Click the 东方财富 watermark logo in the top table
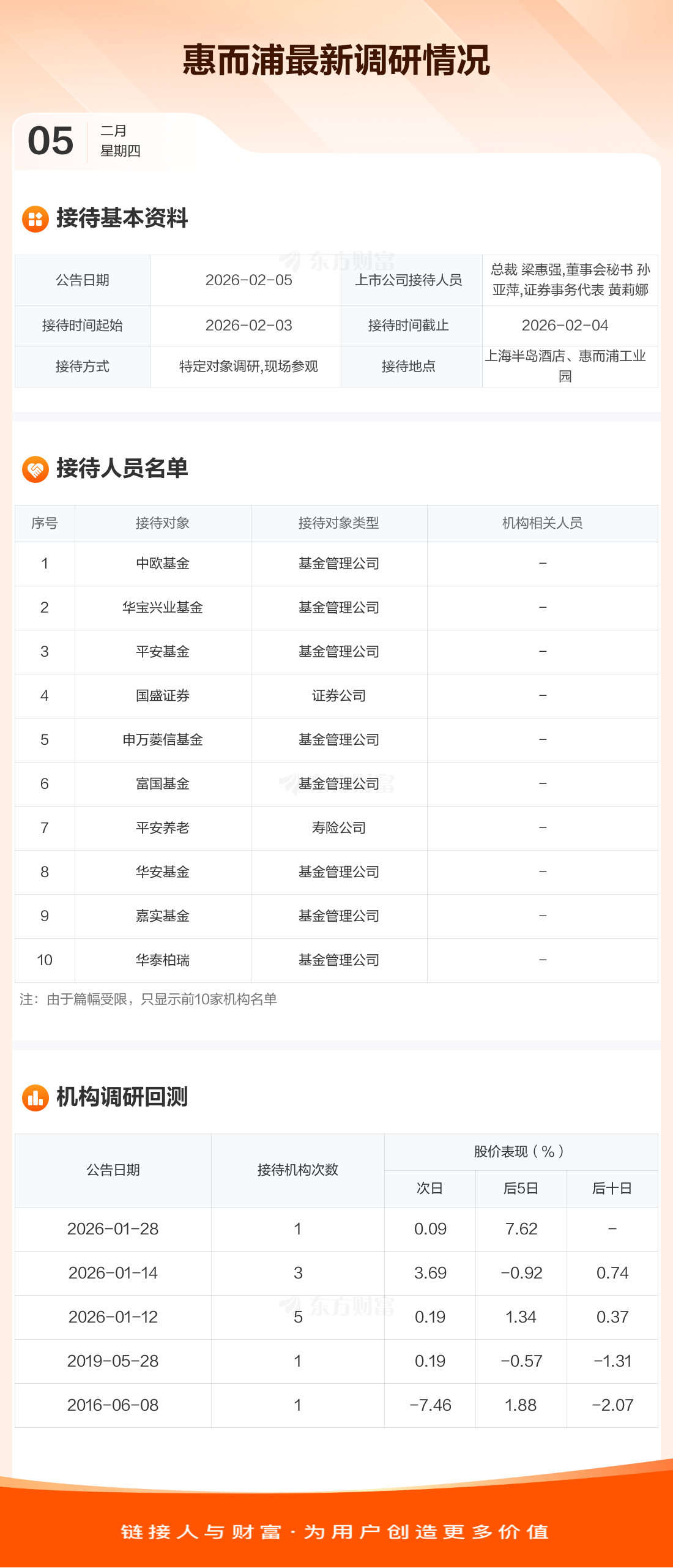673x1568 pixels. [x=337, y=261]
